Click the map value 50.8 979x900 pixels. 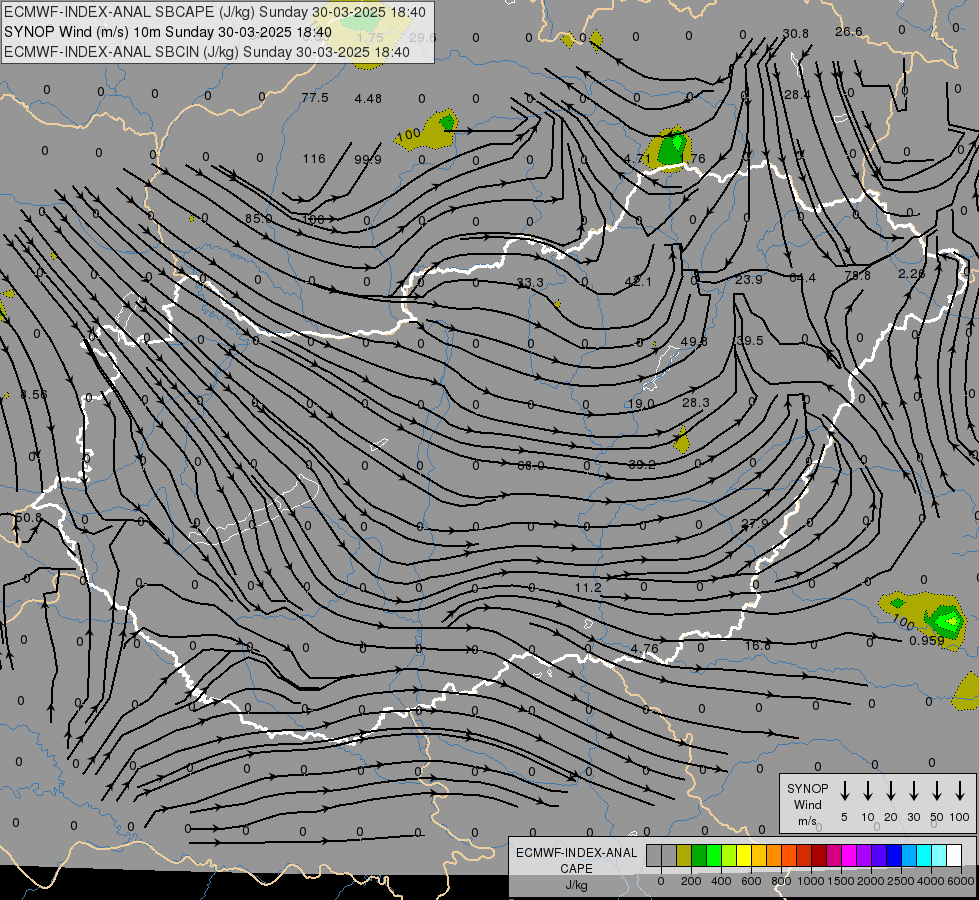point(28,518)
